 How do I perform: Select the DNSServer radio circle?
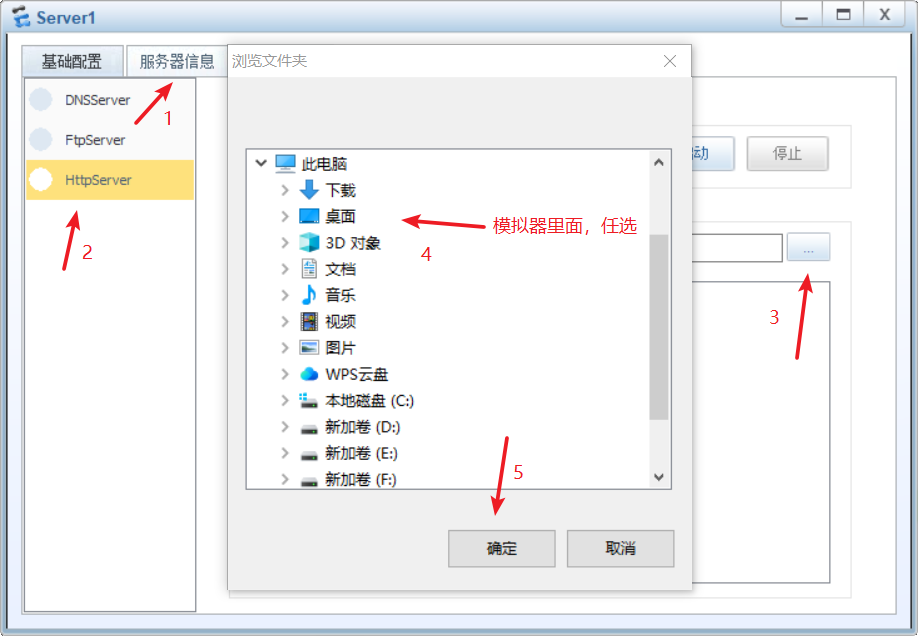pyautogui.click(x=41, y=100)
